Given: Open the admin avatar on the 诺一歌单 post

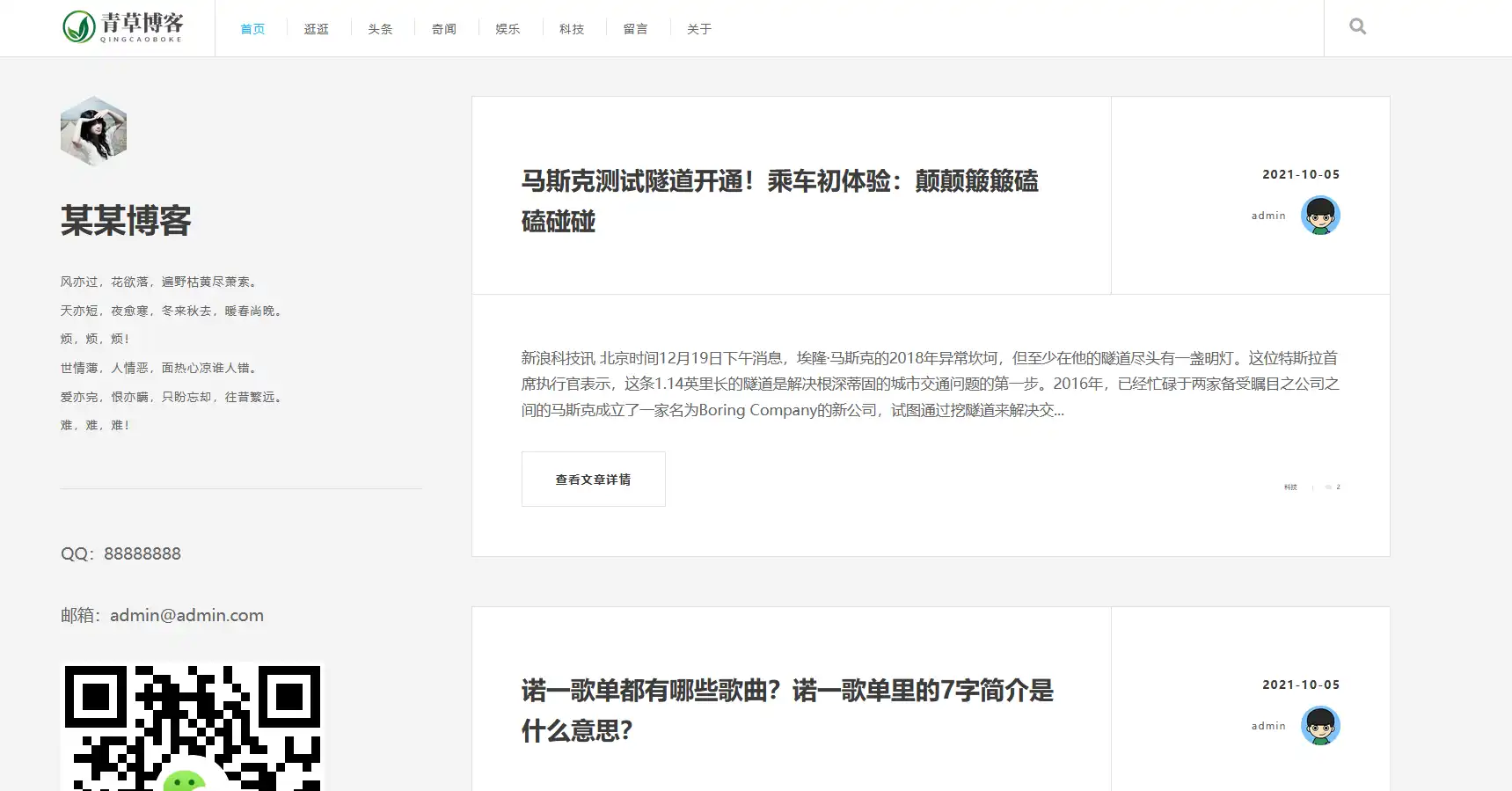Looking at the screenshot, I should pos(1320,726).
